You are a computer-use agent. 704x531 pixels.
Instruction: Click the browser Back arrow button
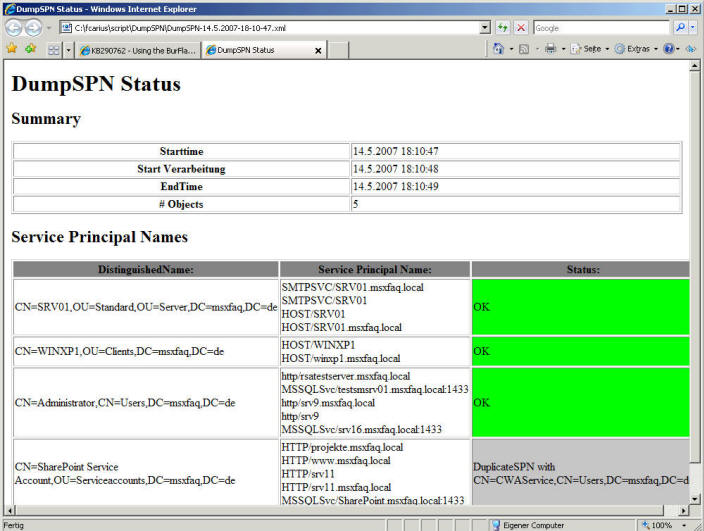13,28
